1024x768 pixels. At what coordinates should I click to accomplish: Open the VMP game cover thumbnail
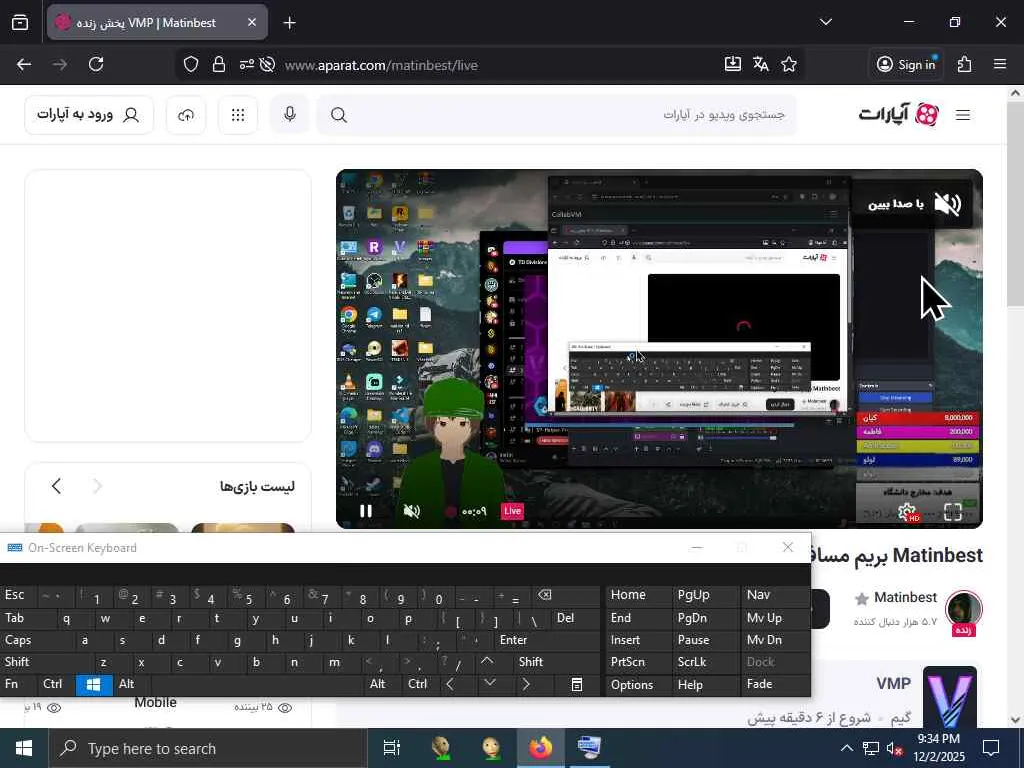950,697
